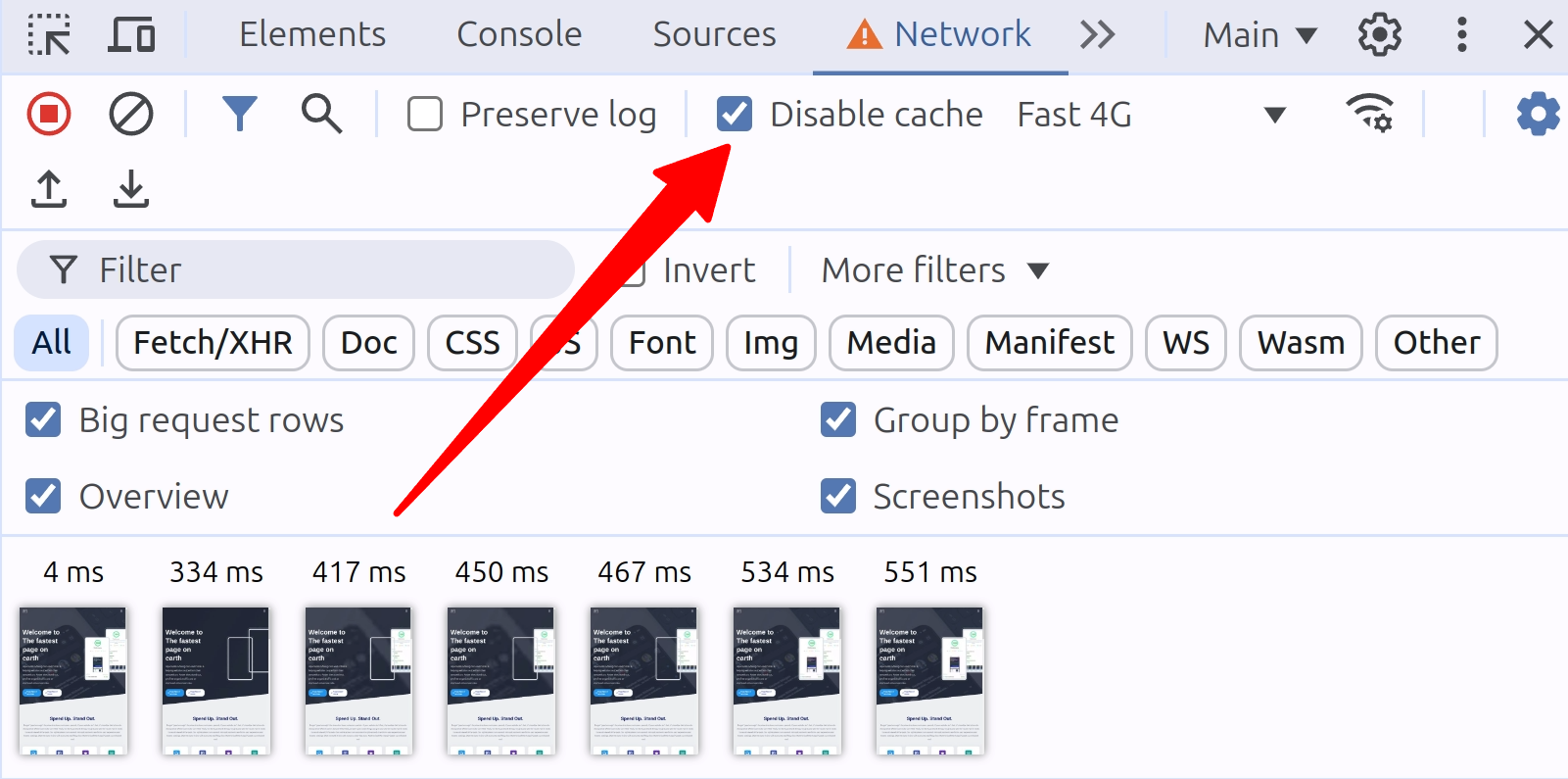Import HAR file upload icon
This screenshot has height=779, width=1568.
(x=49, y=189)
